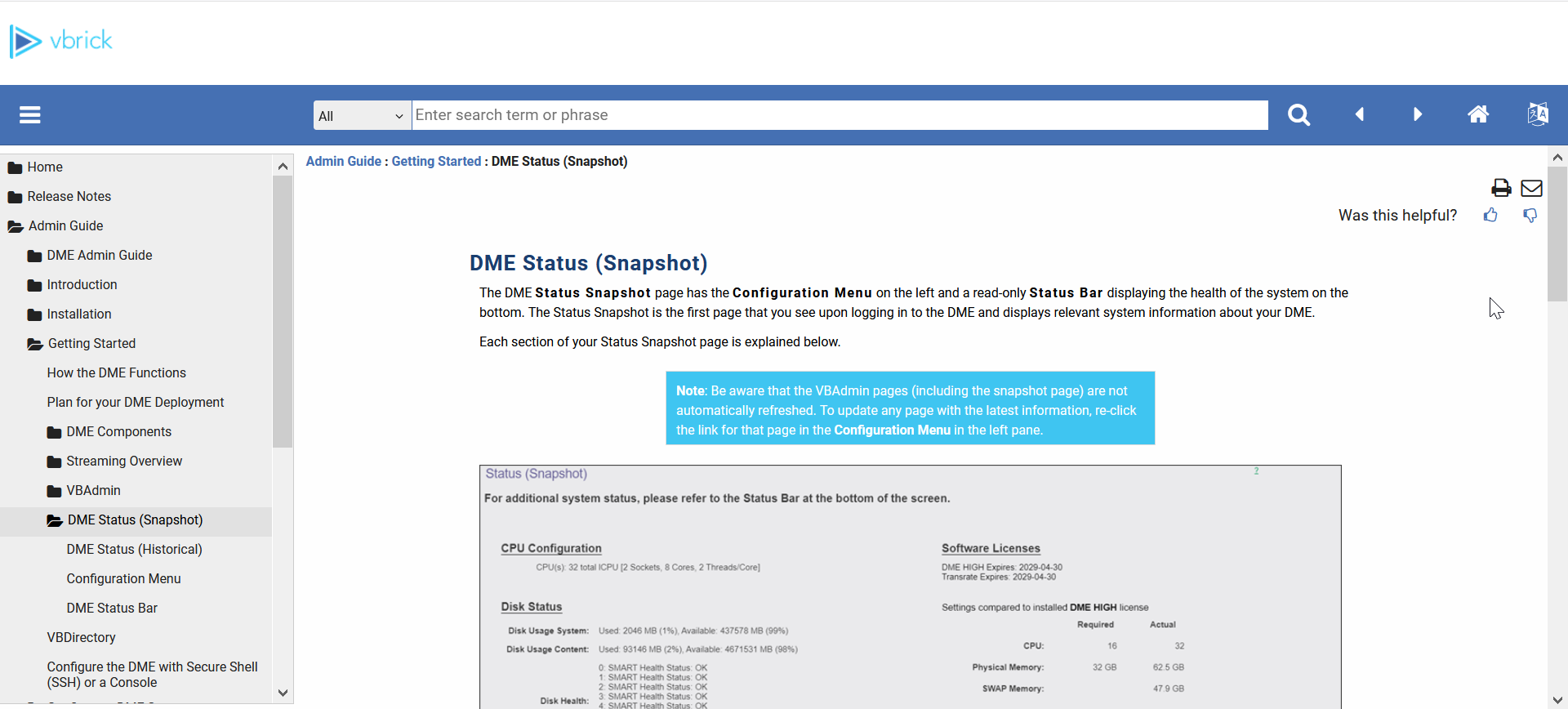This screenshot has height=709, width=1568.
Task: Click the search magnifier icon
Action: pyautogui.click(x=1298, y=115)
